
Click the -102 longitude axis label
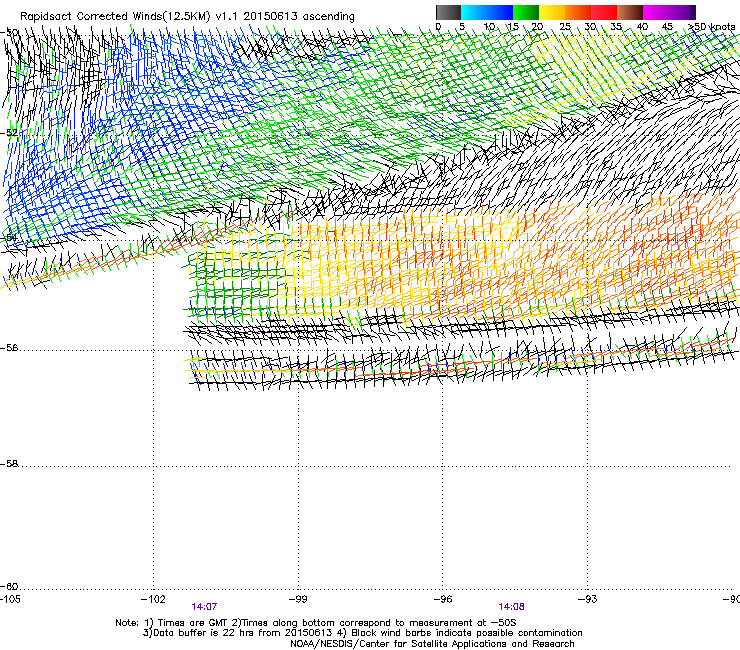pos(153,599)
